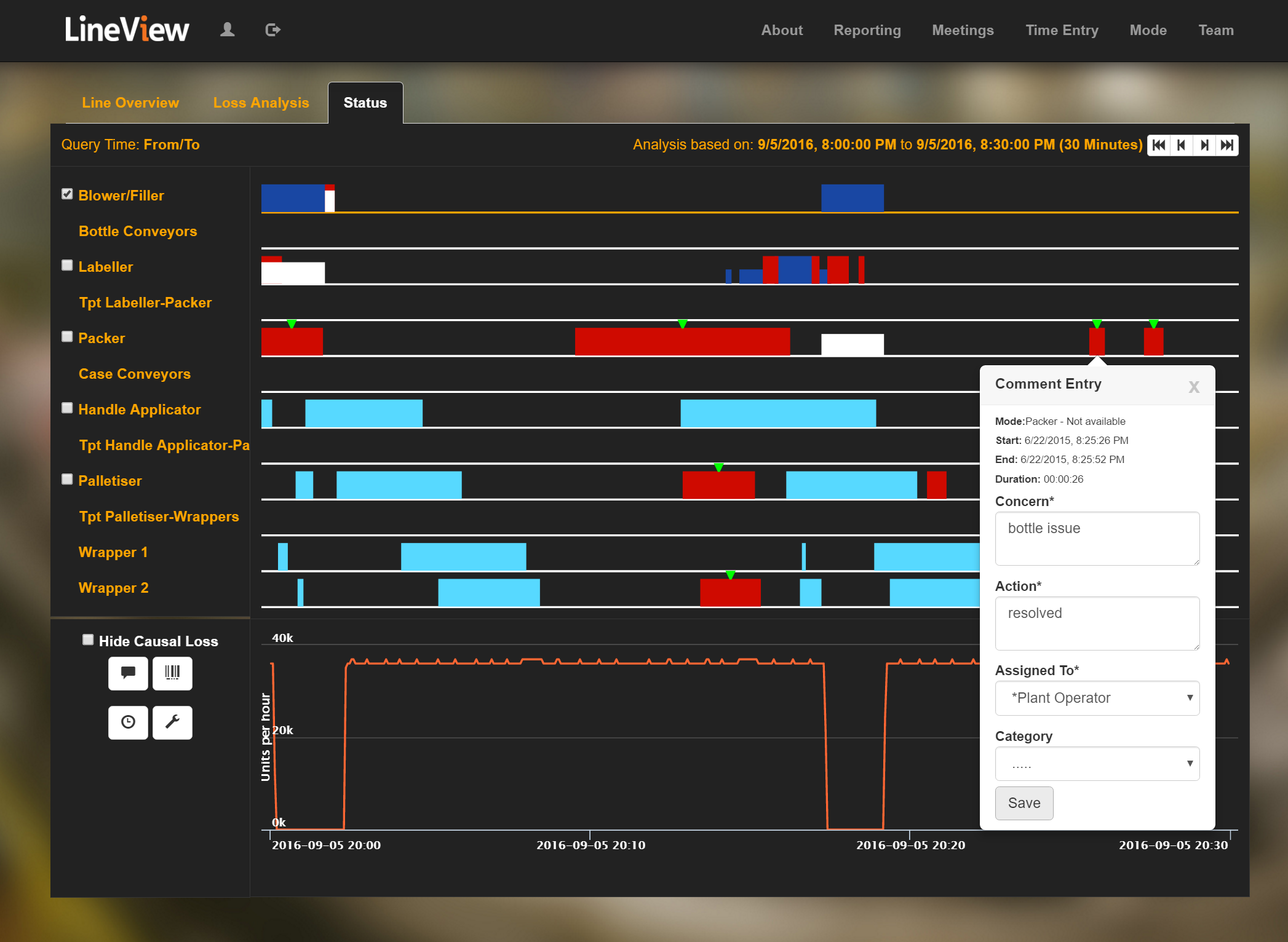Uncheck the Blower/Filler checkbox
This screenshot has height=942, width=1288.
coord(67,193)
